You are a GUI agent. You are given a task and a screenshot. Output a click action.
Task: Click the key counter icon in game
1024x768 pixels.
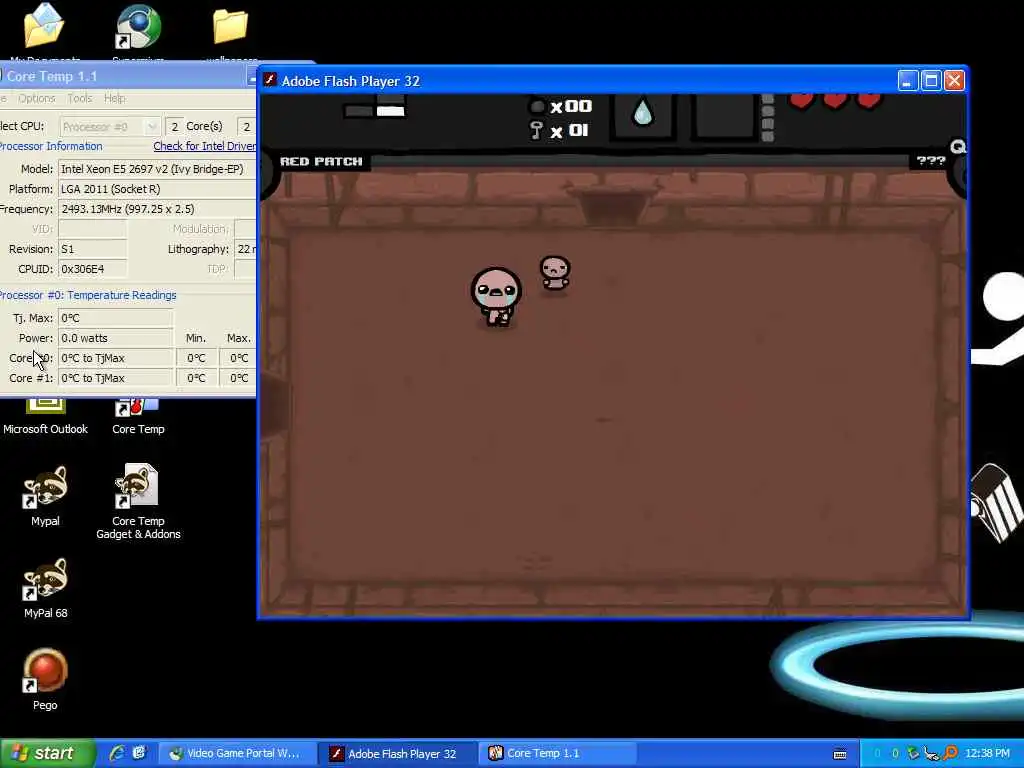pos(536,131)
